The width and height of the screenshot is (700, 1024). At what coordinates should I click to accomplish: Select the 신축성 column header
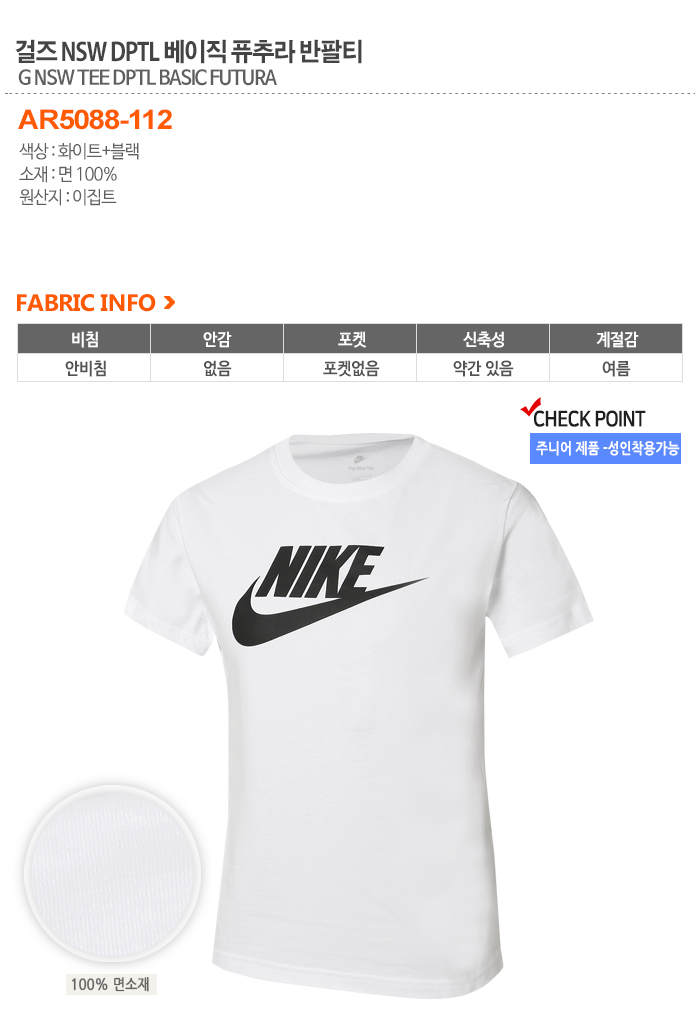tap(483, 338)
